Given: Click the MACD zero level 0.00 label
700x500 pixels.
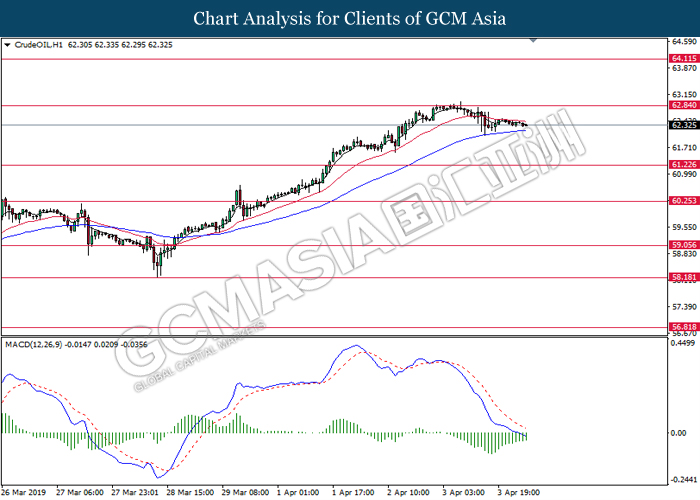Looking at the screenshot, I should click(679, 433).
